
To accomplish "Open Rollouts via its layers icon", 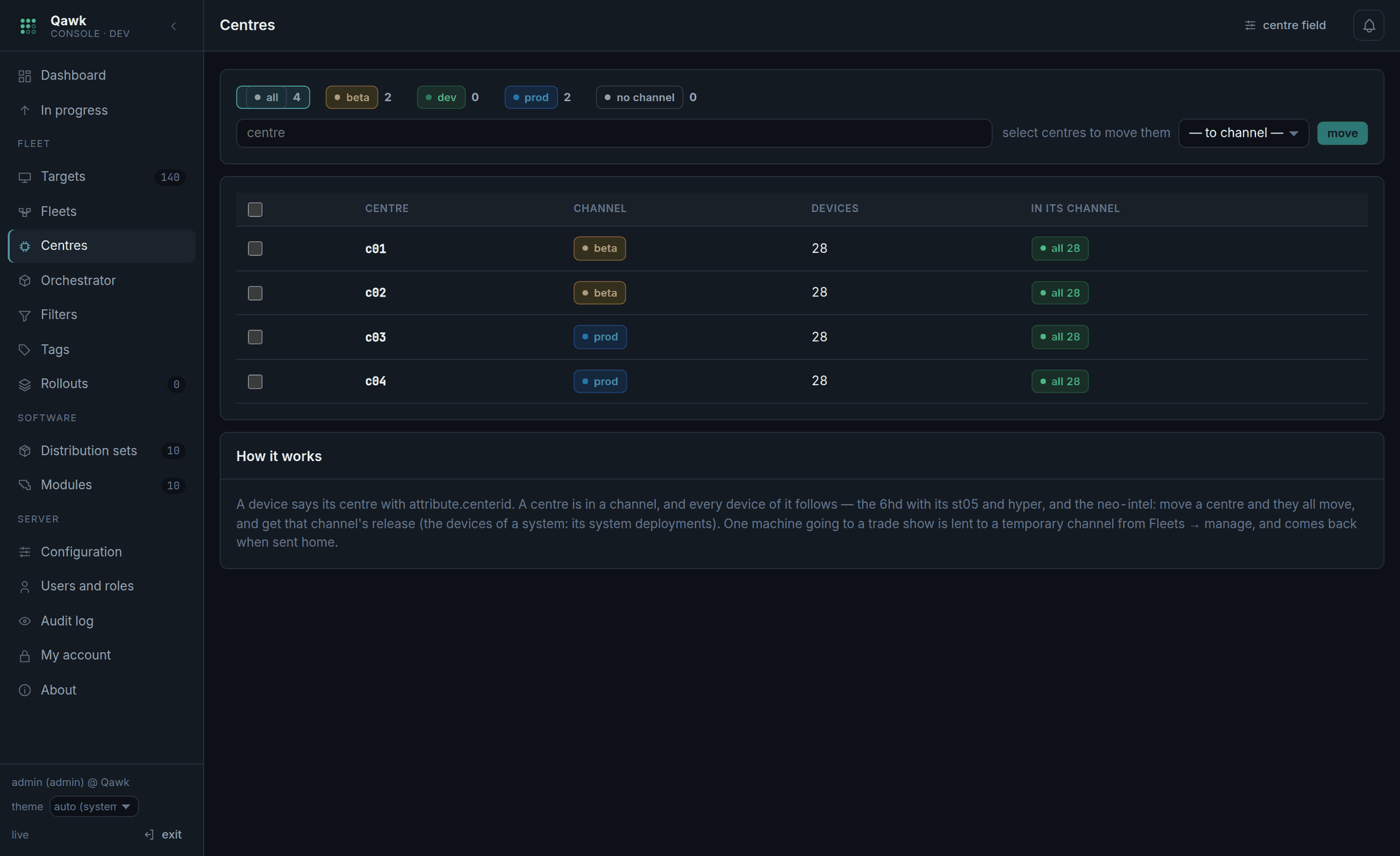I will pos(25,385).
